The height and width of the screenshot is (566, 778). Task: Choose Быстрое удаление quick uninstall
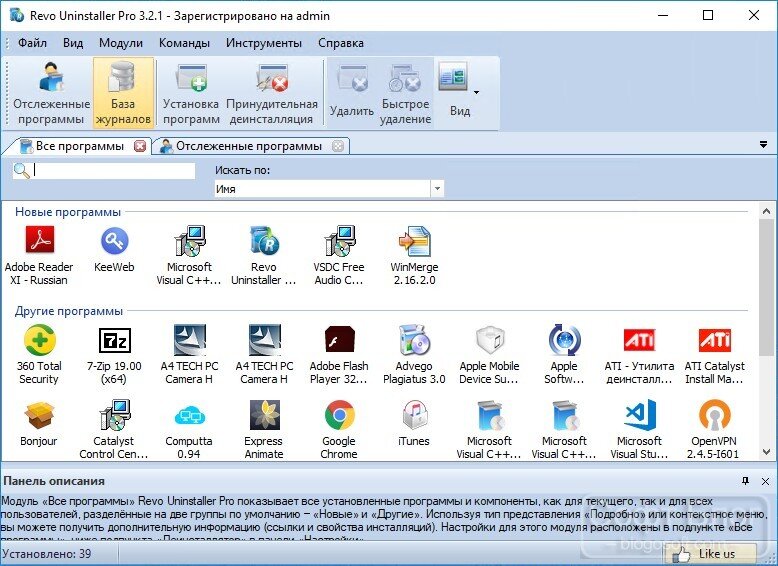pos(405,93)
